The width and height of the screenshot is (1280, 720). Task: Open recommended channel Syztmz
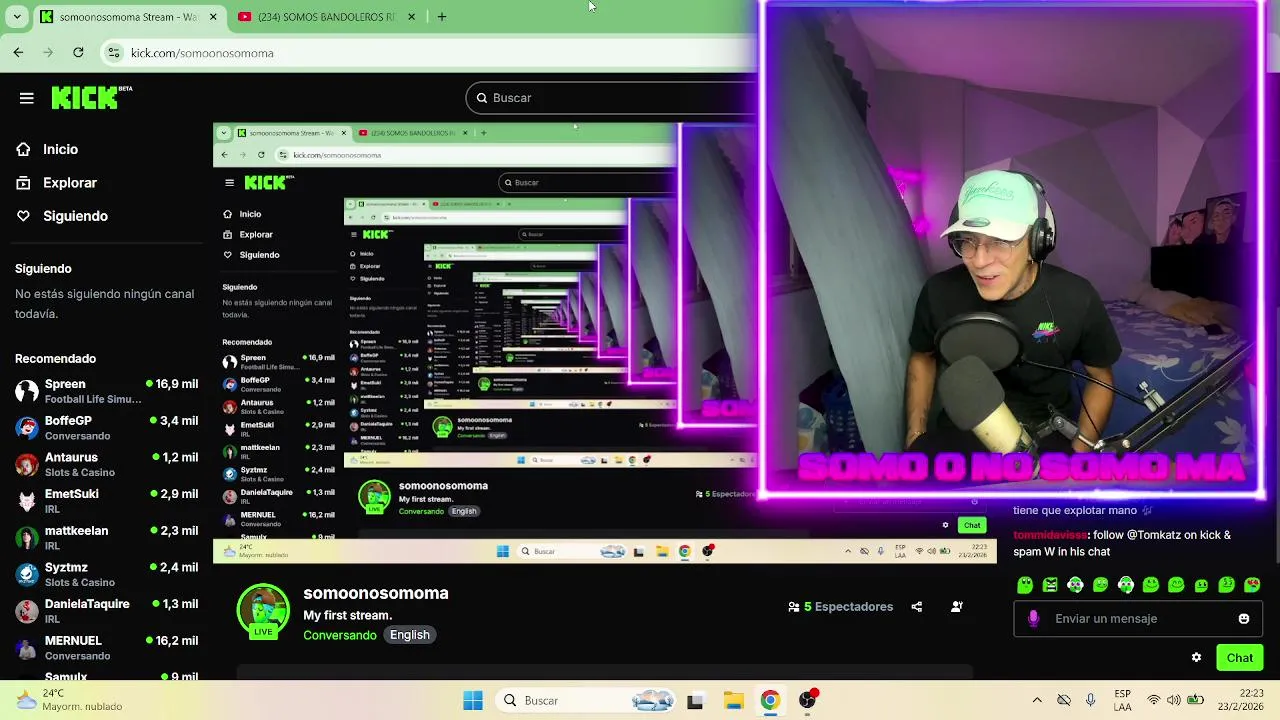[106, 575]
